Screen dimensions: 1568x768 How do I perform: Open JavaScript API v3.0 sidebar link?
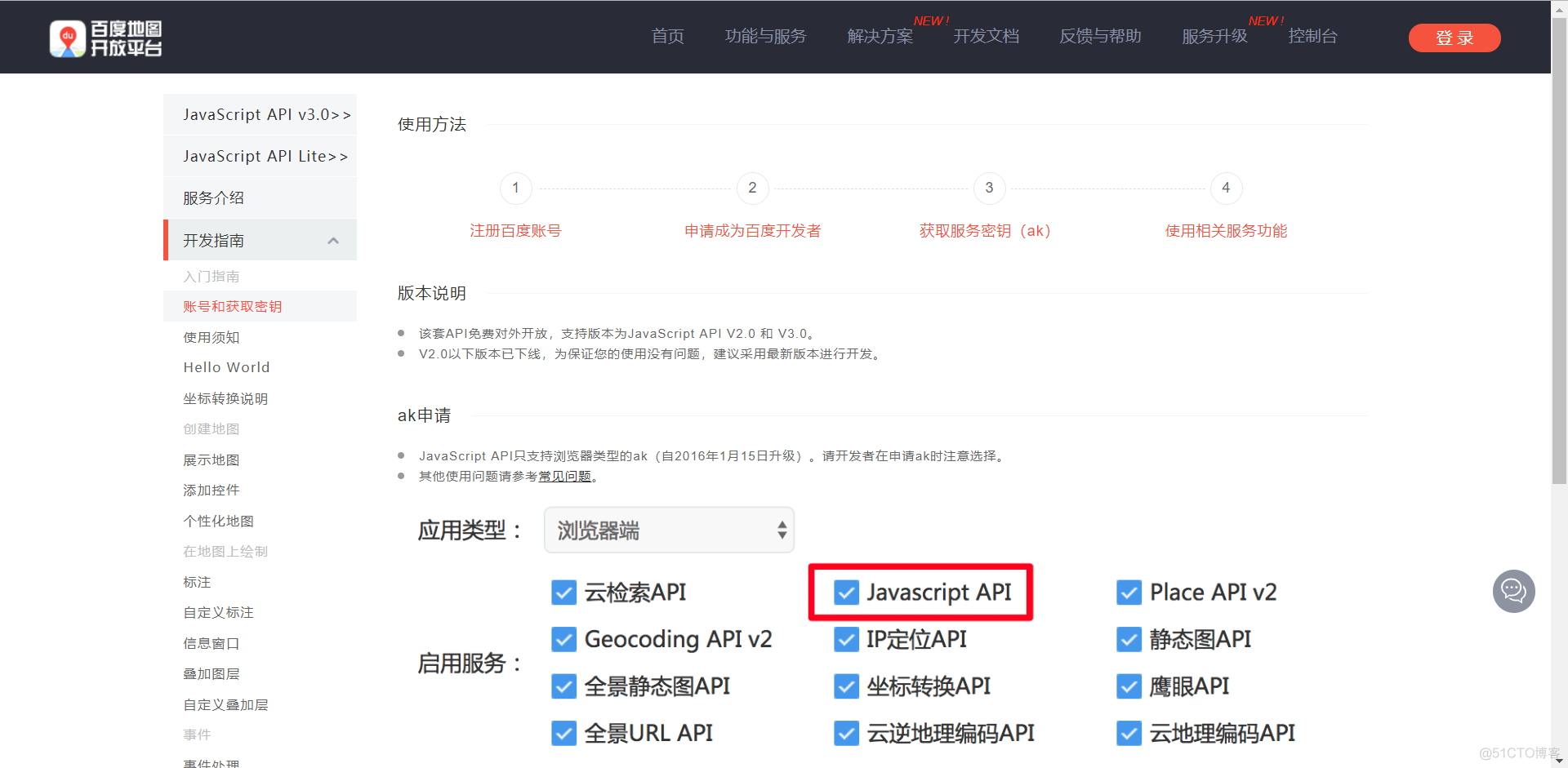(260, 114)
